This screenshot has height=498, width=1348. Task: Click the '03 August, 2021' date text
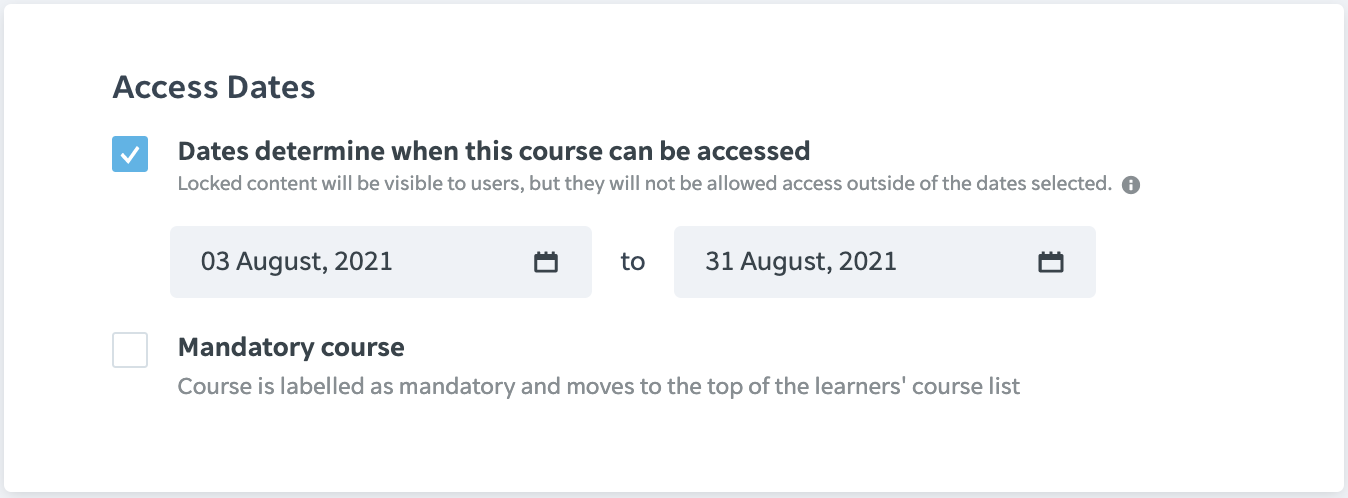coord(297,262)
